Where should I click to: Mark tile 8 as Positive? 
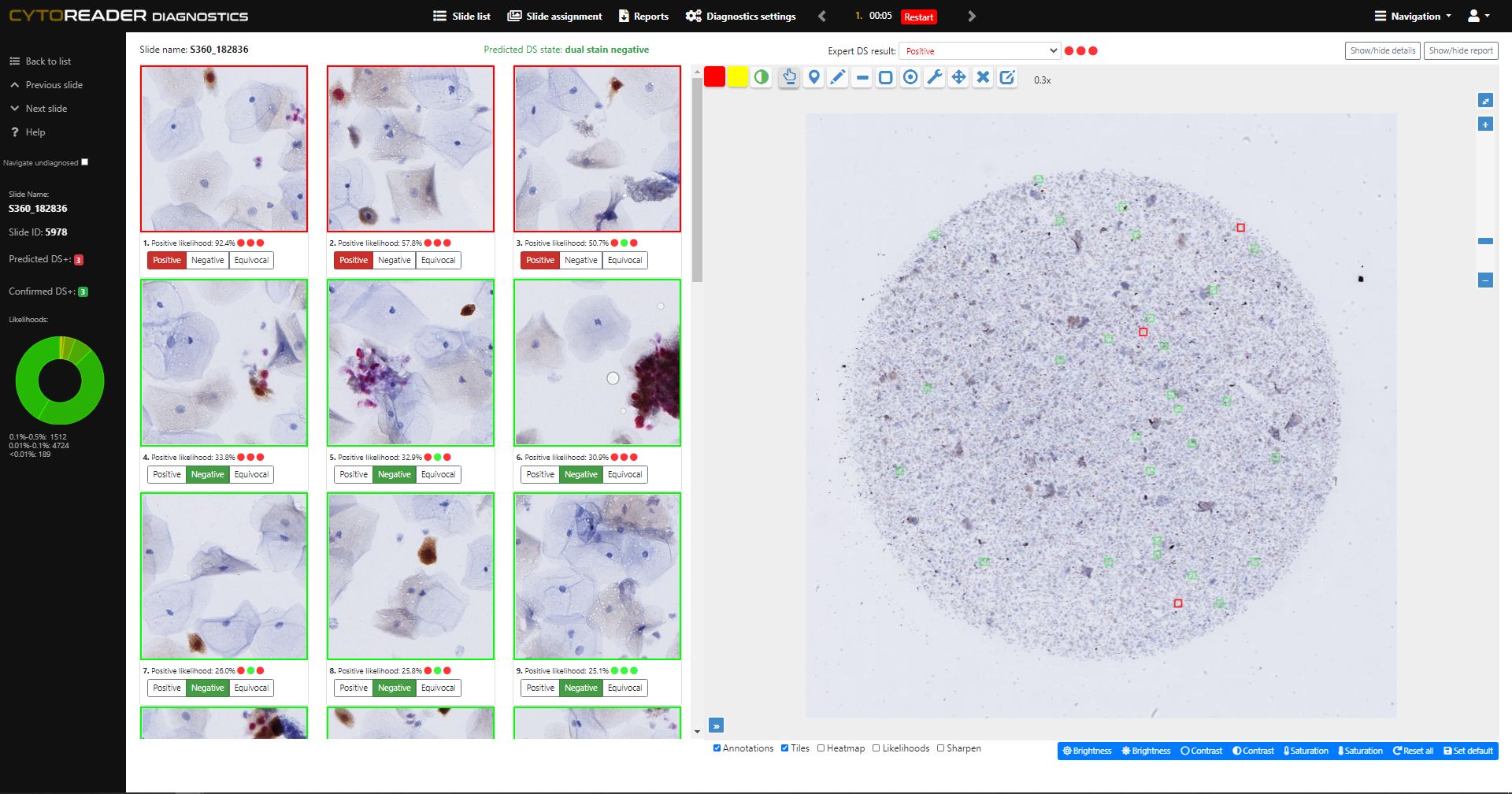click(x=354, y=688)
